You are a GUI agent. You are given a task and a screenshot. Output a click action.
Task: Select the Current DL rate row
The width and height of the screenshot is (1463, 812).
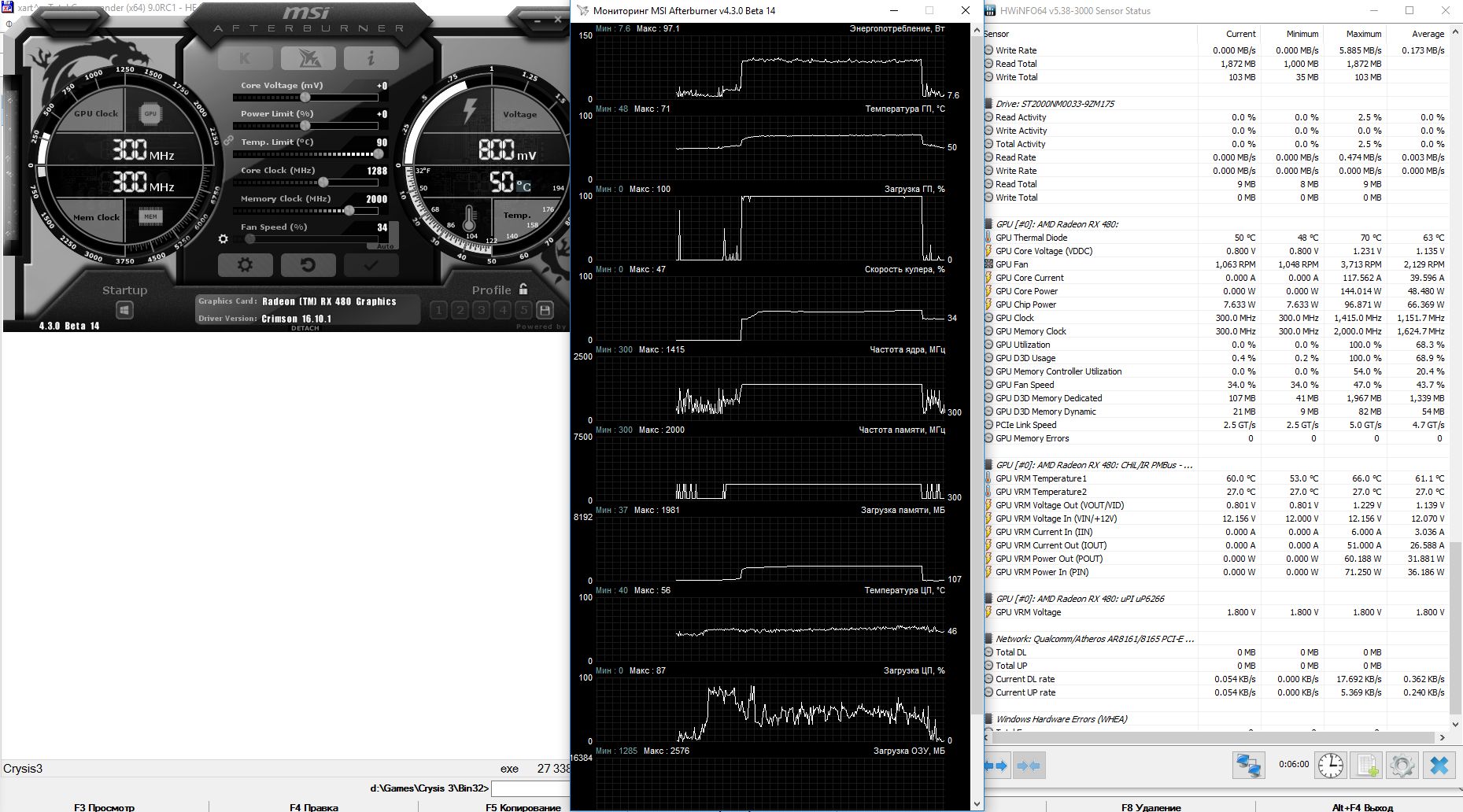coord(1216,679)
